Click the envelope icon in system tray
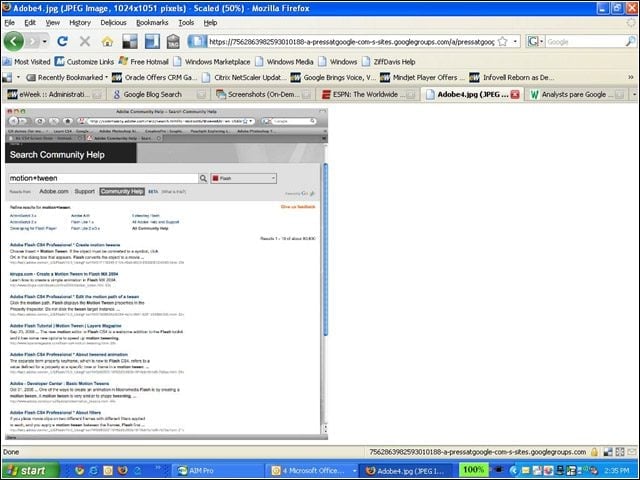The image size is (640, 480). tap(526, 471)
